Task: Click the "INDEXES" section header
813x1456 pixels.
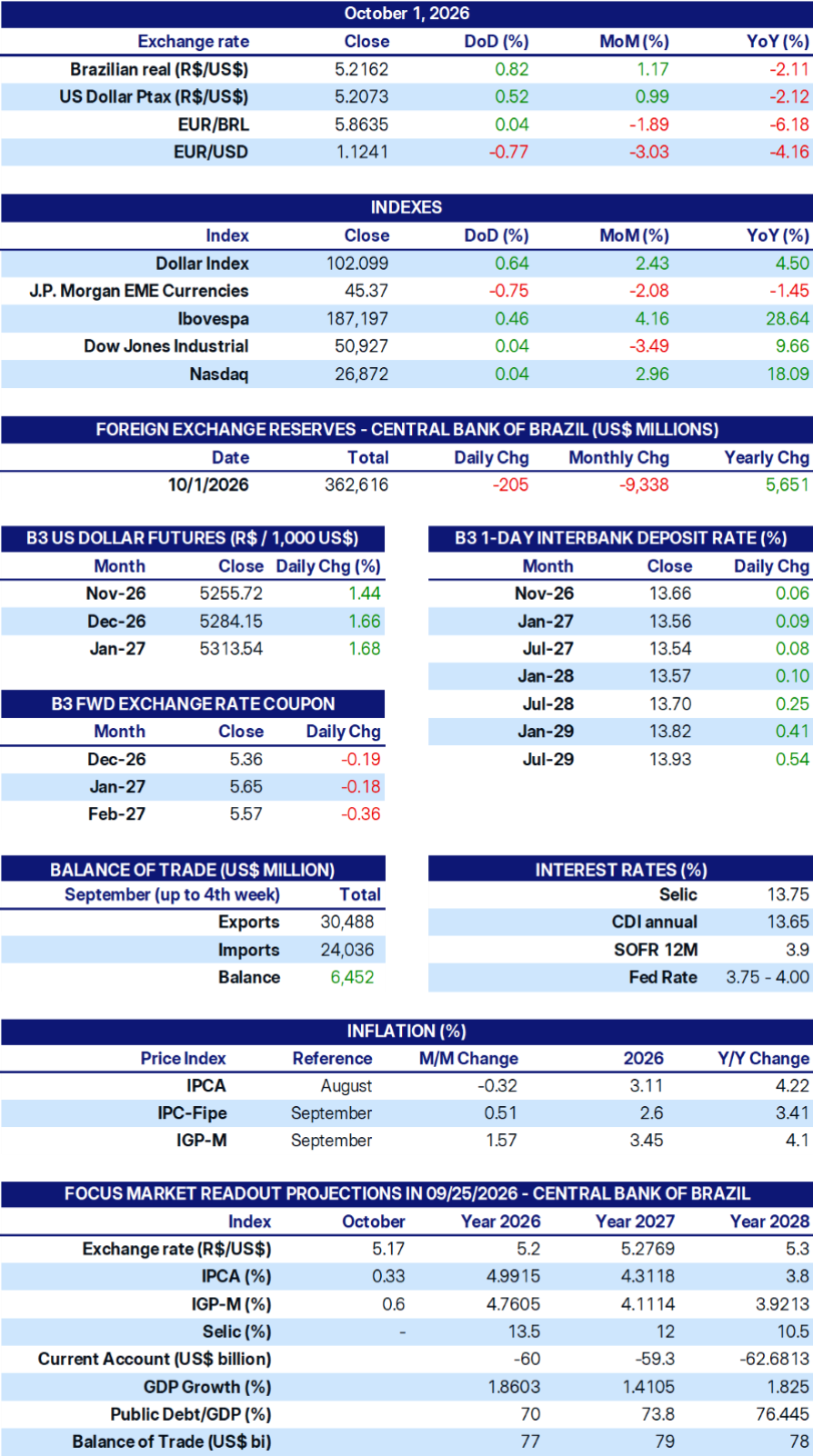Action: pyautogui.click(x=406, y=207)
